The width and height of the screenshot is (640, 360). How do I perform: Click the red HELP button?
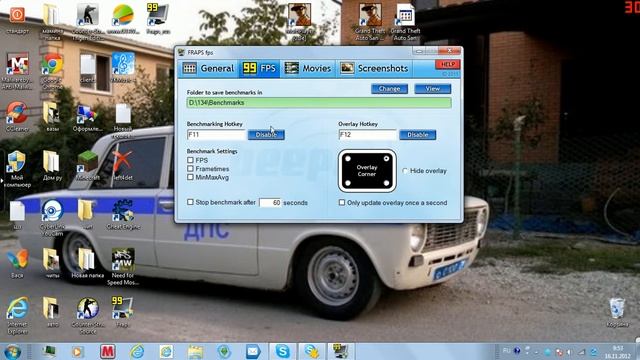(x=447, y=64)
